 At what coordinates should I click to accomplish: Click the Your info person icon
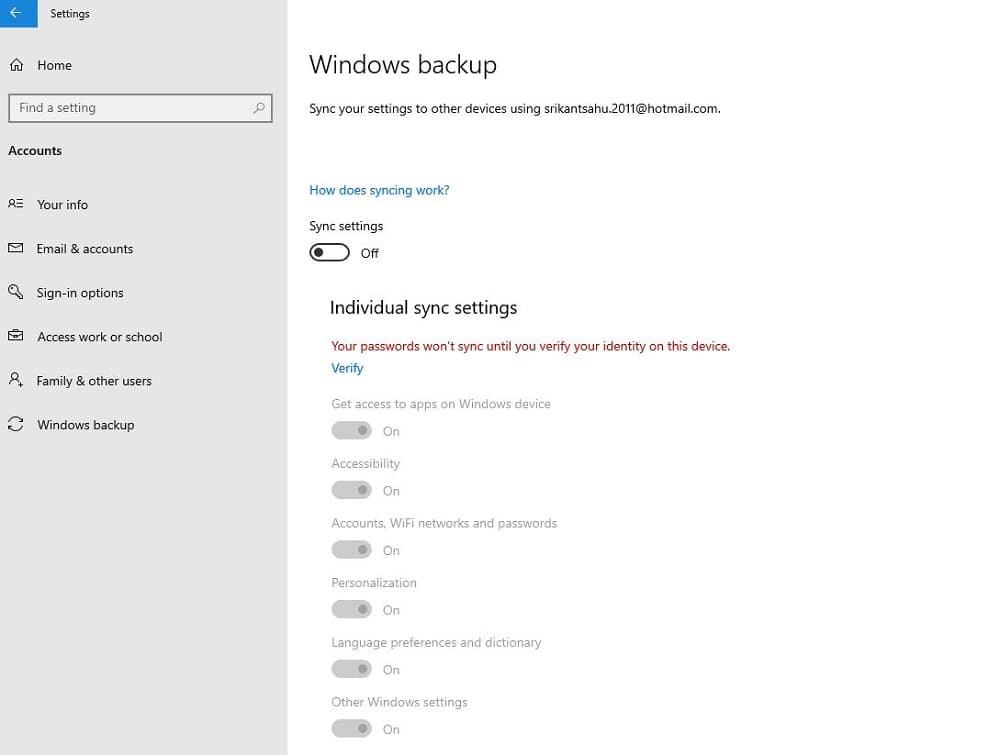click(x=16, y=204)
